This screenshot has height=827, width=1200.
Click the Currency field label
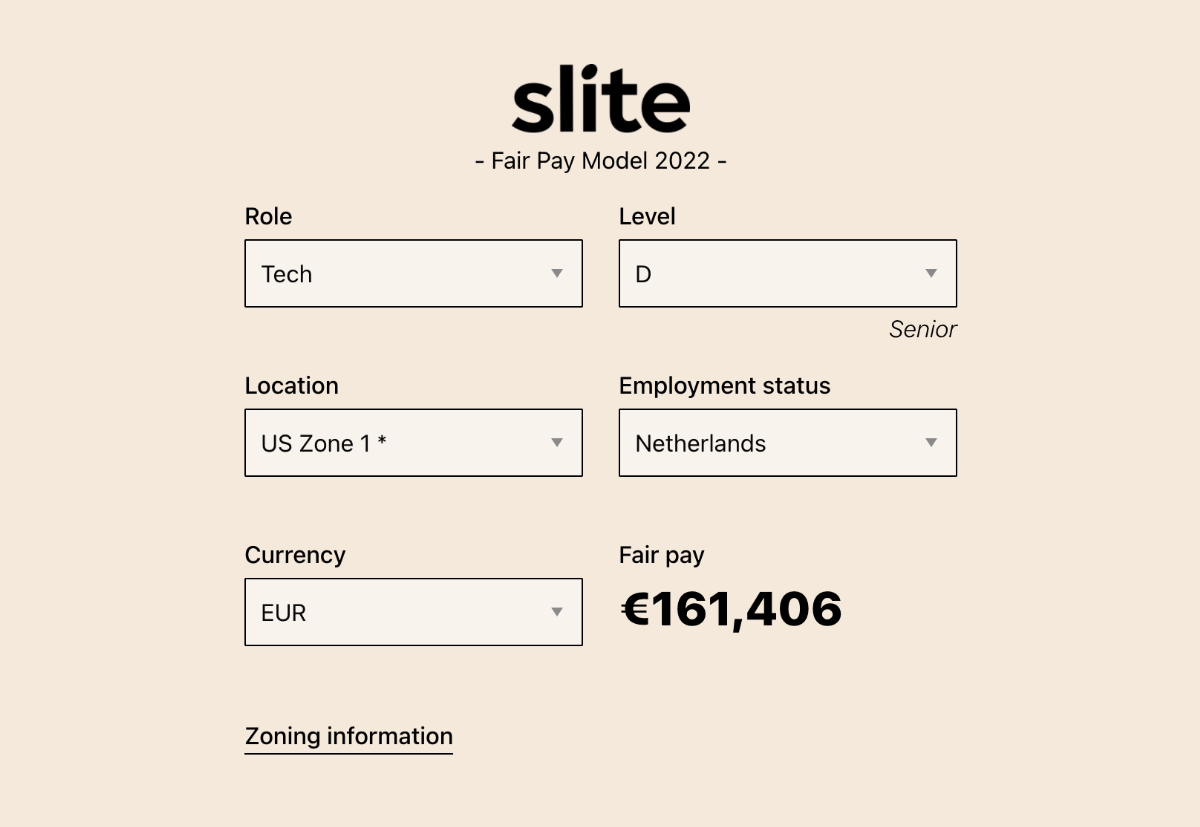(295, 556)
